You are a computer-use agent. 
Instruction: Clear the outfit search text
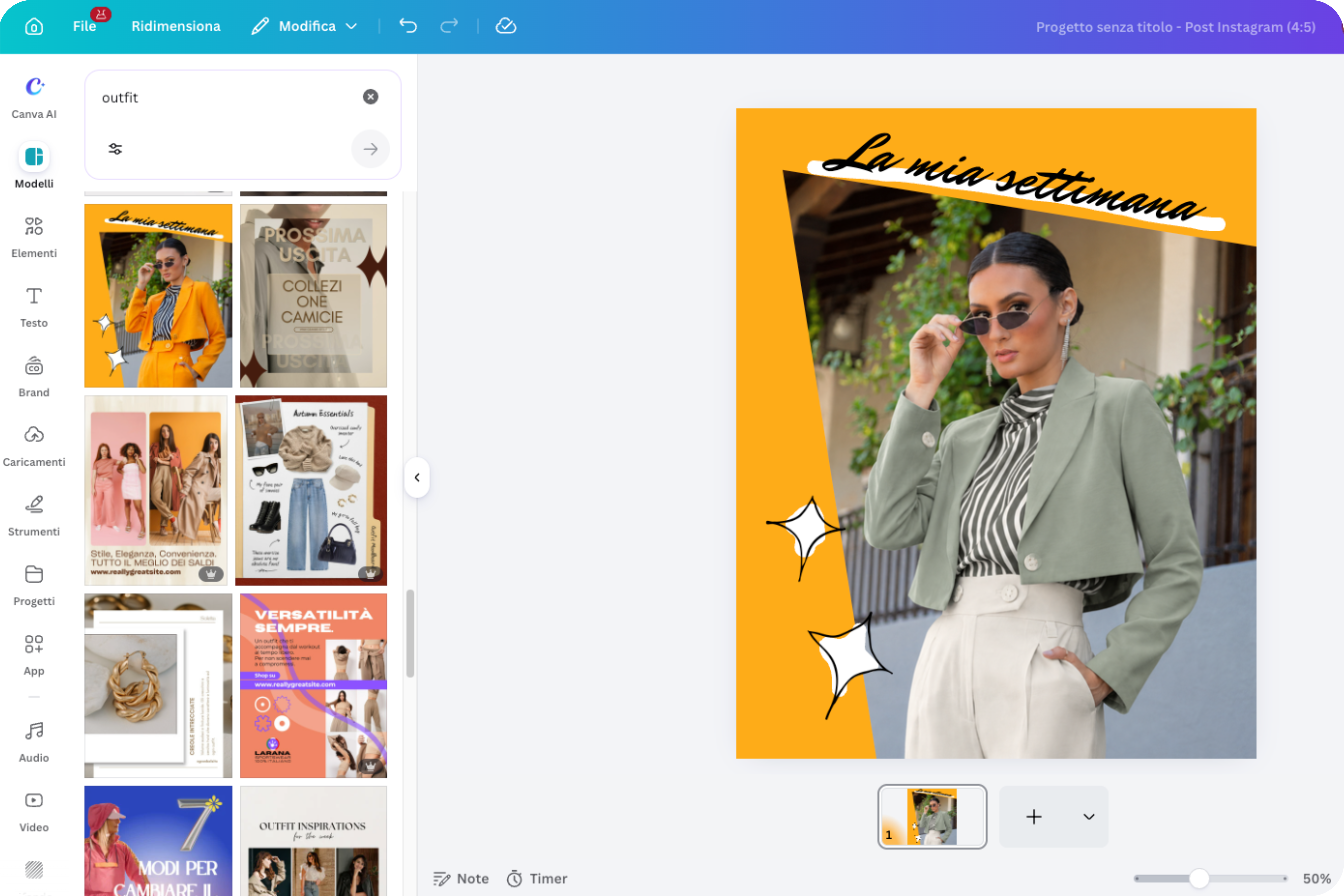pos(370,97)
